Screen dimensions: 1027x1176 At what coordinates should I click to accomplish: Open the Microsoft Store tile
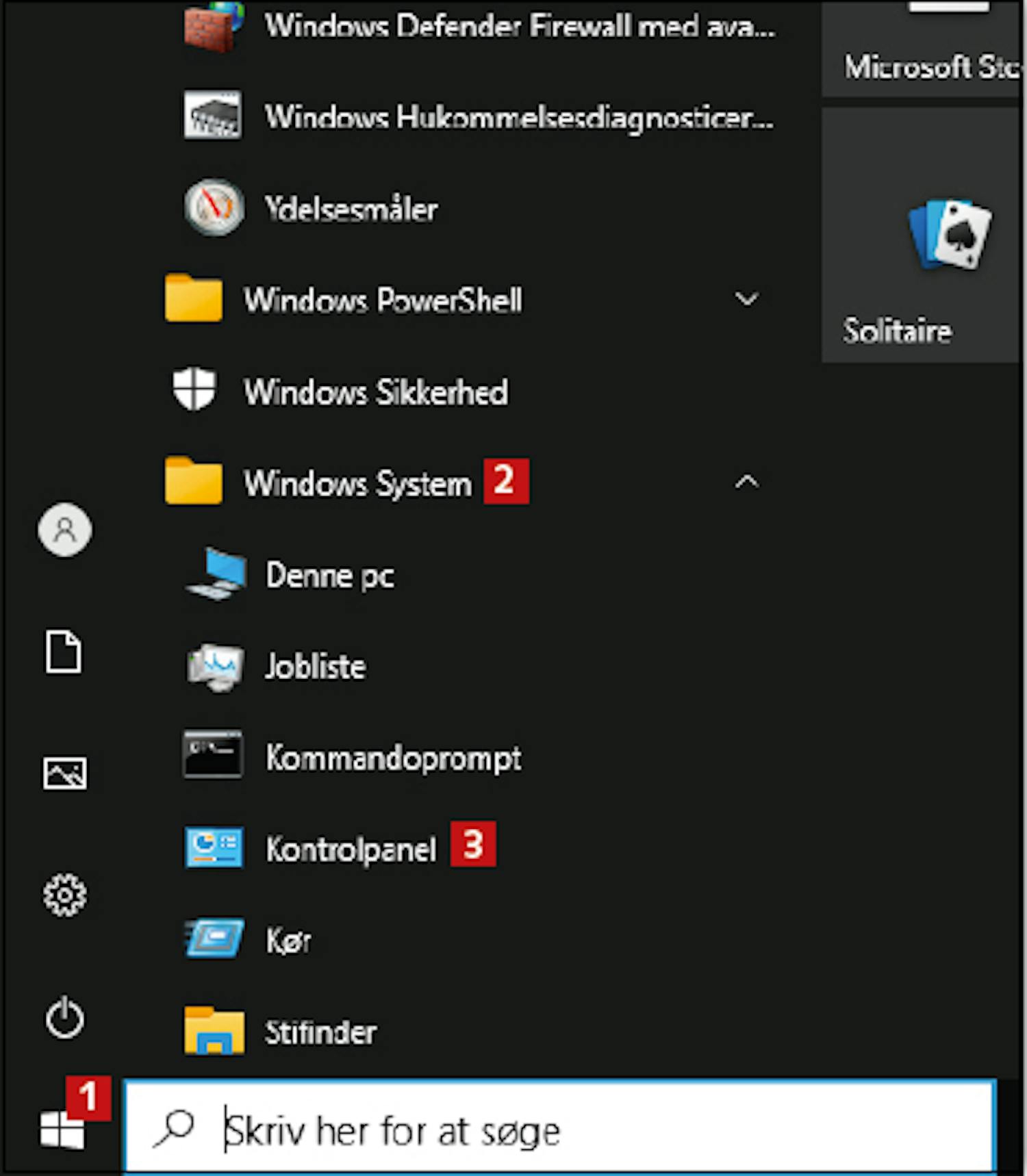click(x=921, y=49)
